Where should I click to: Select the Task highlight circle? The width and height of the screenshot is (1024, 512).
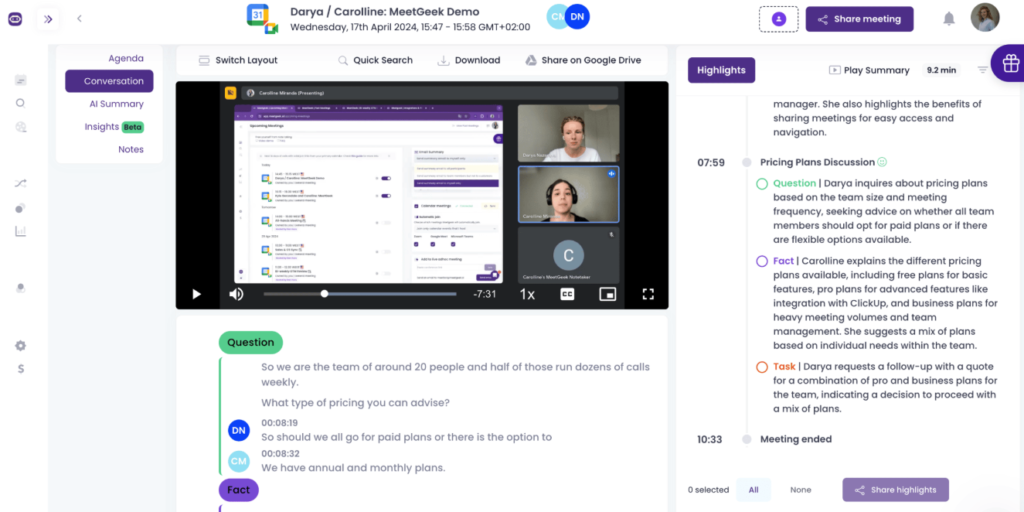coord(761,367)
